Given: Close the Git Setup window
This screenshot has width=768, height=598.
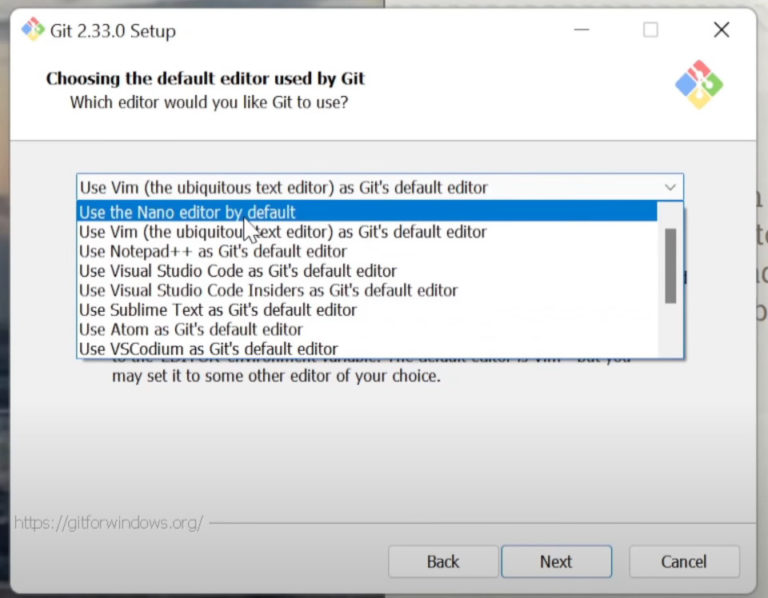Looking at the screenshot, I should point(721,30).
